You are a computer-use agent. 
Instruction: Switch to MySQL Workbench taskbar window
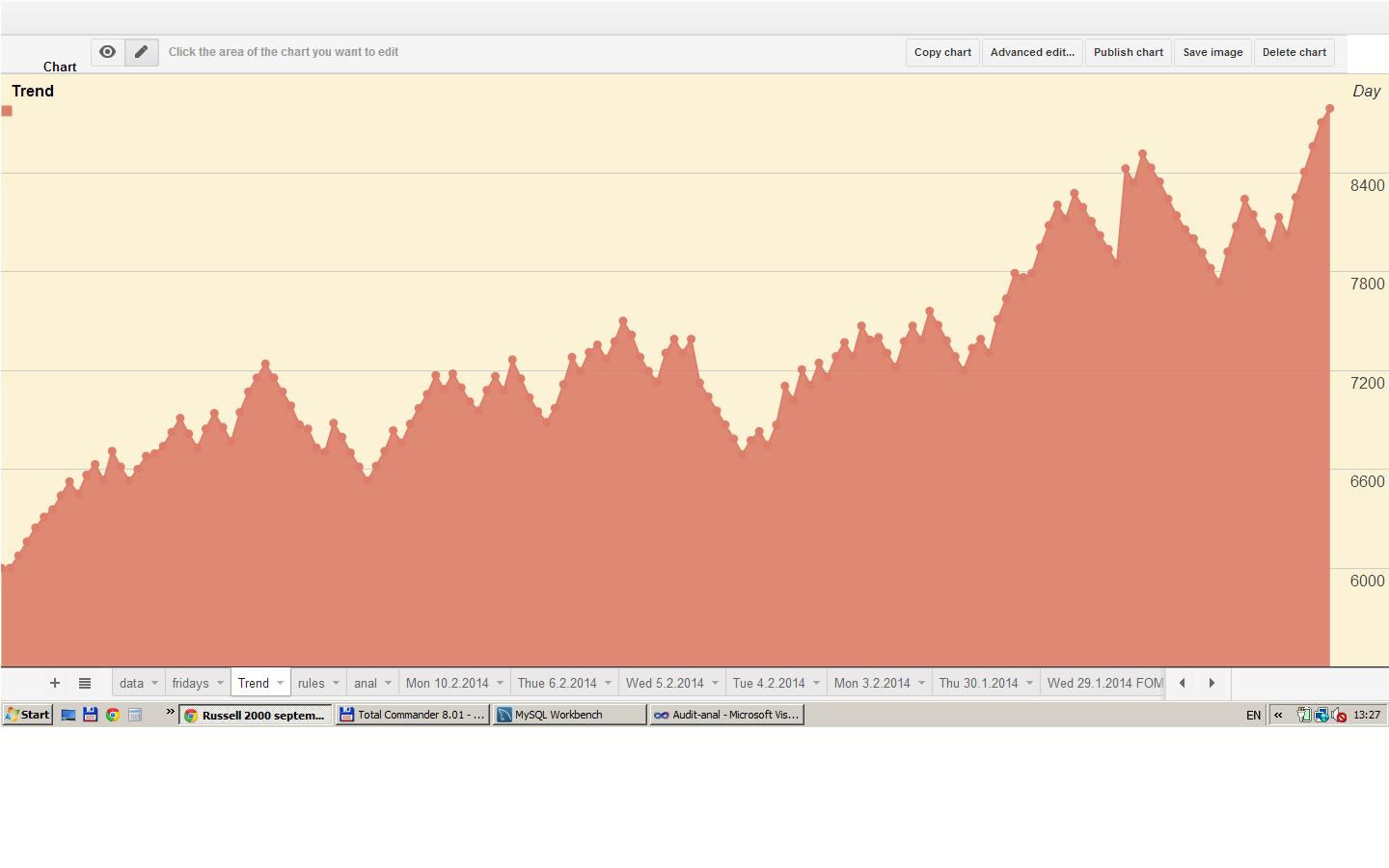coord(570,715)
